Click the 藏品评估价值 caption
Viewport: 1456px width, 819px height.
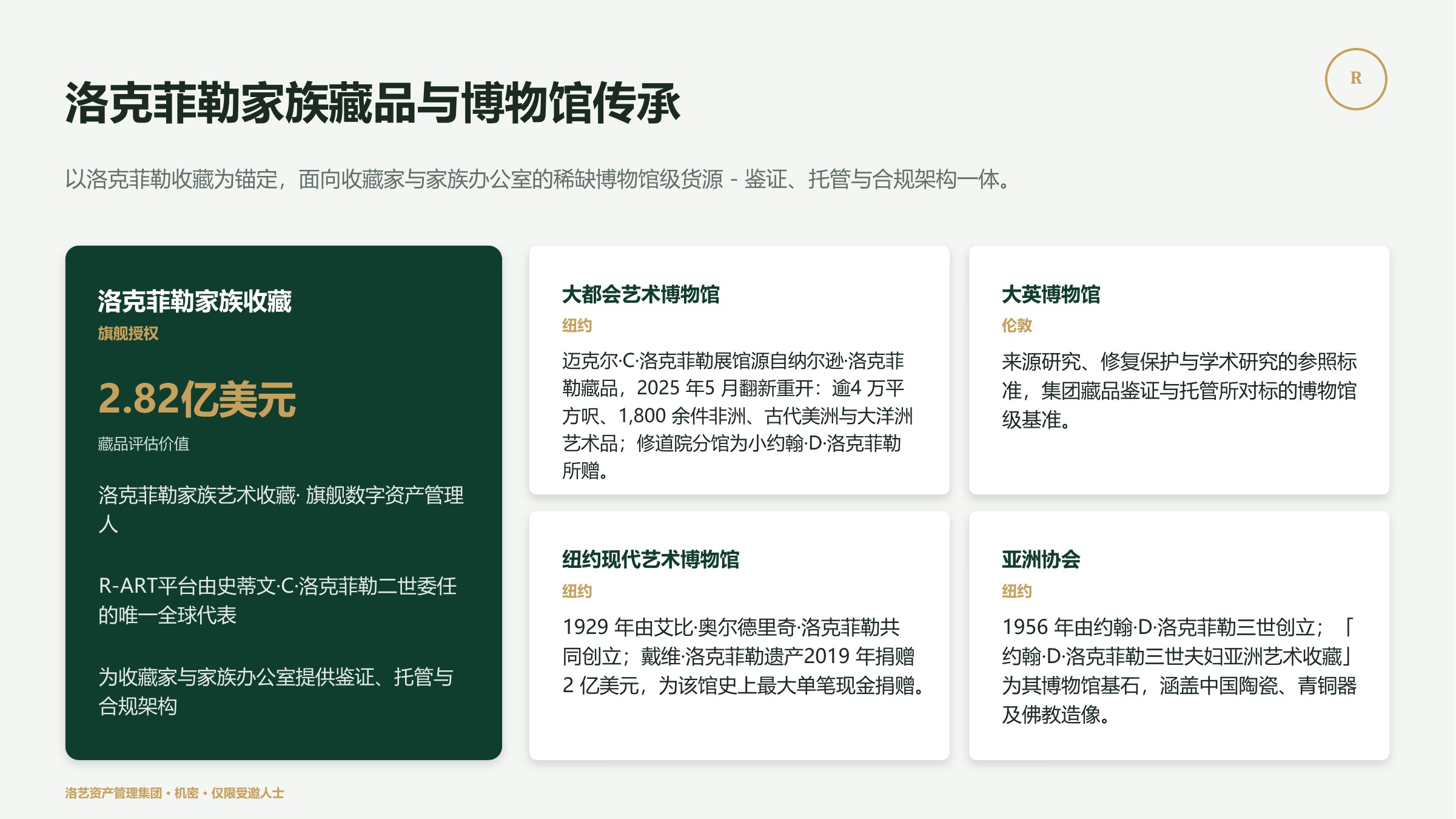[x=144, y=444]
